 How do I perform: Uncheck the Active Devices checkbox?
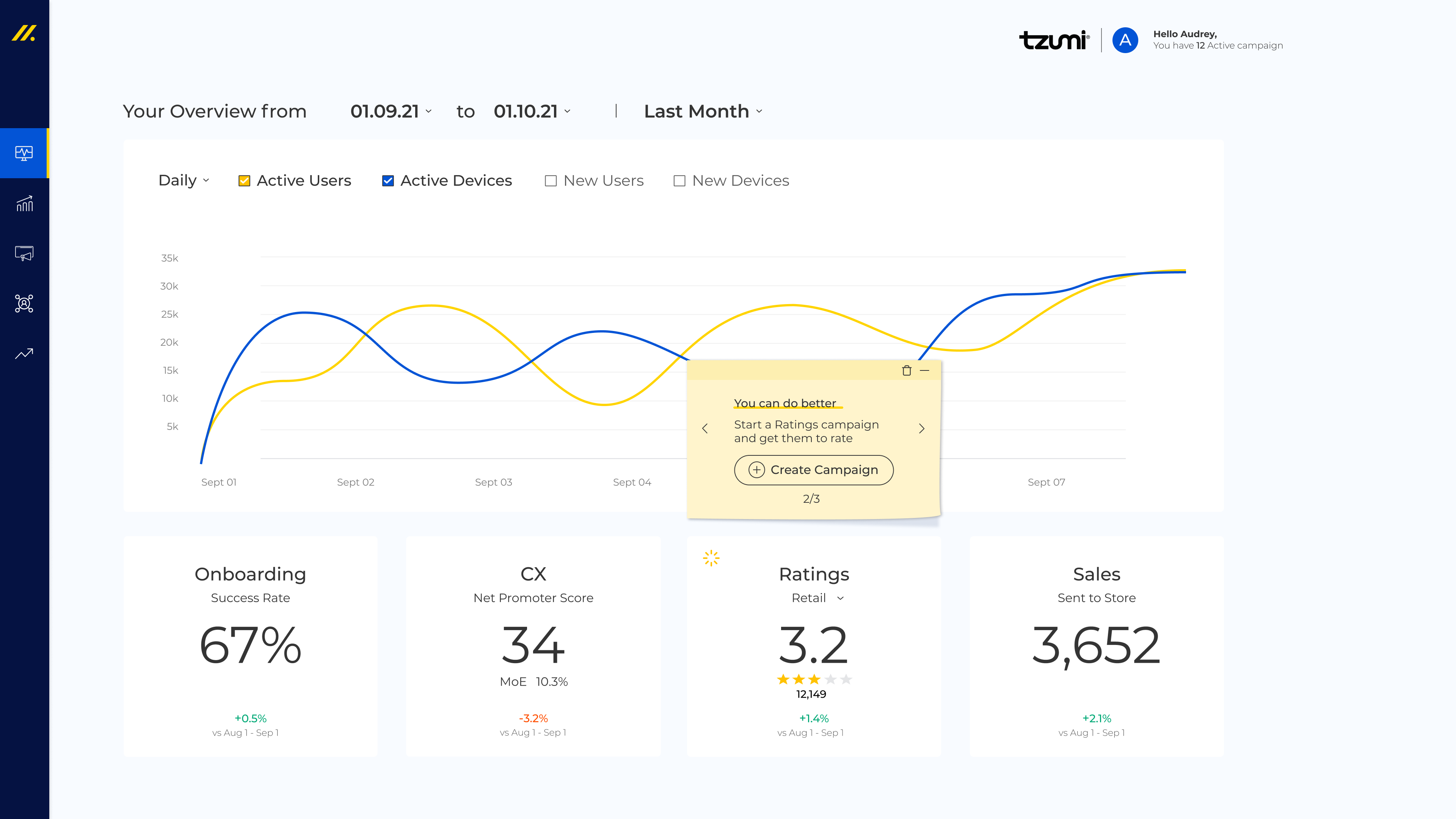[x=388, y=181]
